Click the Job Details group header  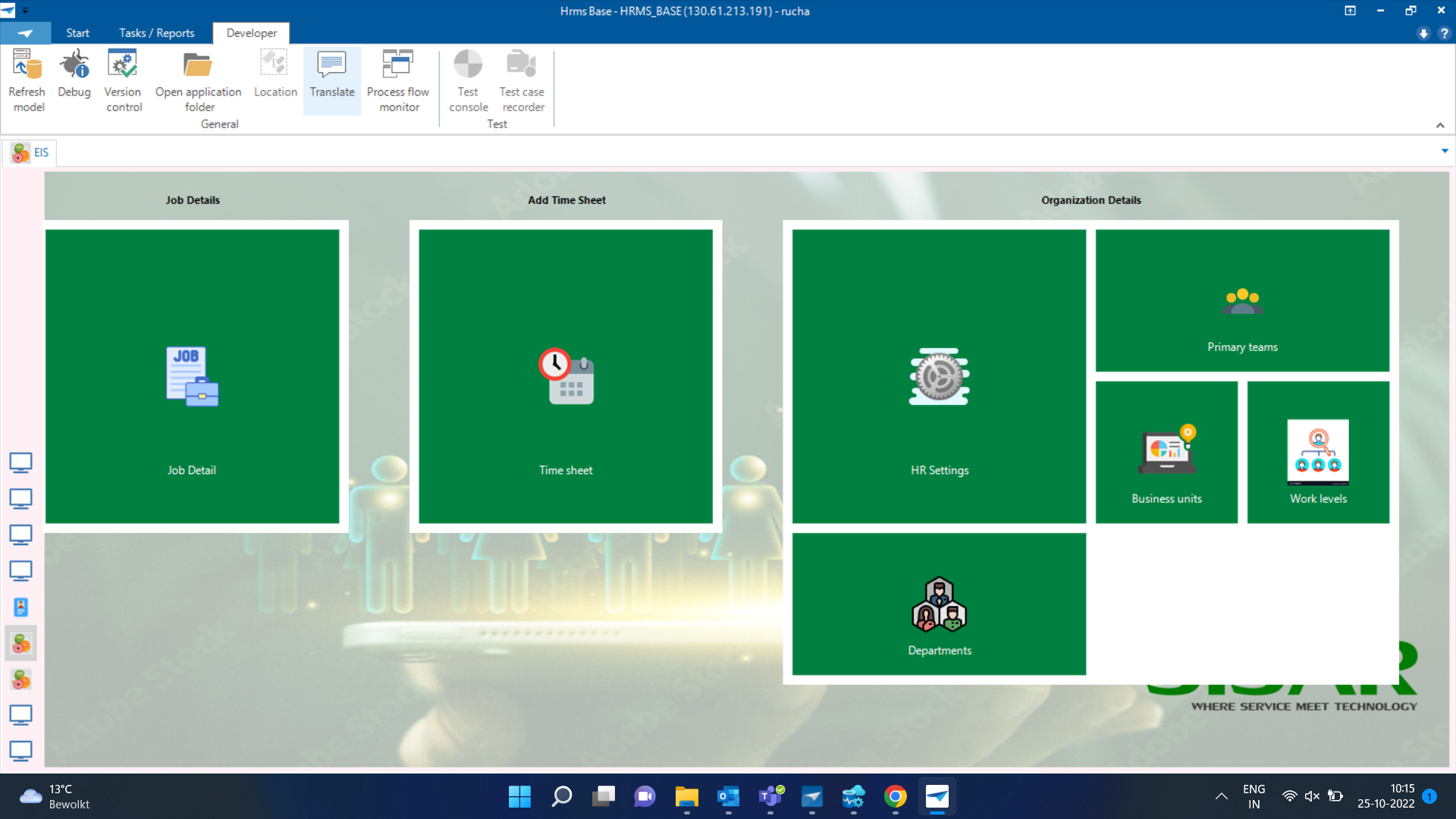point(193,200)
